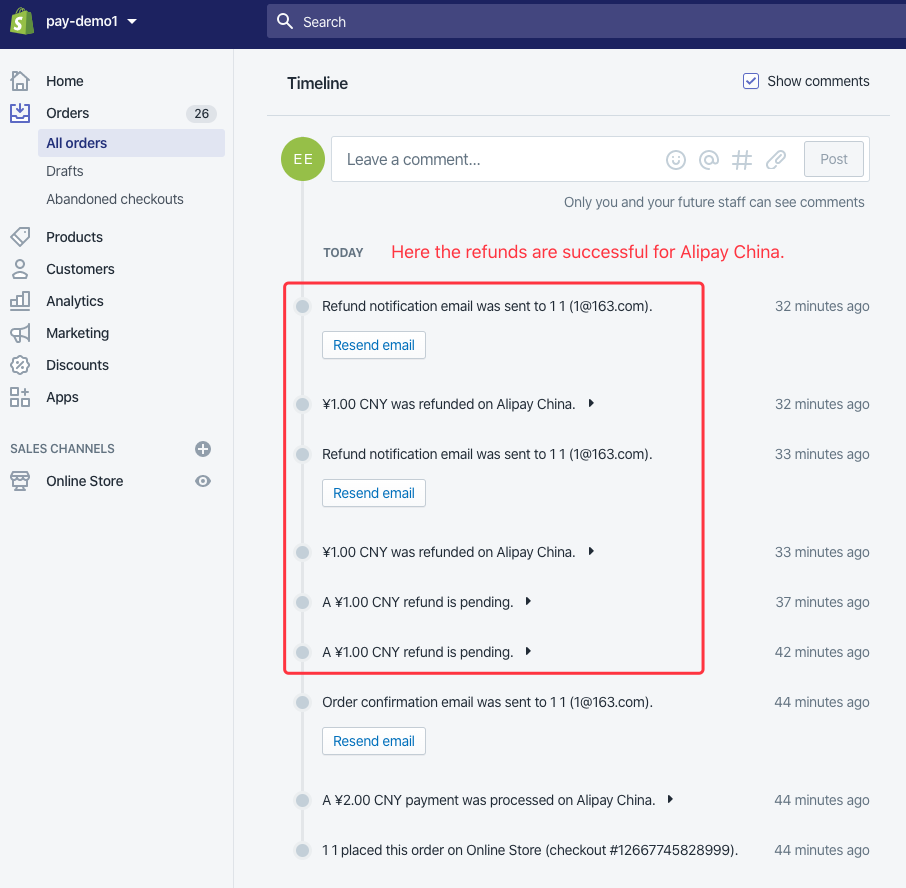The height and width of the screenshot is (888, 906).
Task: Resend the order confirmation email
Action: pos(374,741)
